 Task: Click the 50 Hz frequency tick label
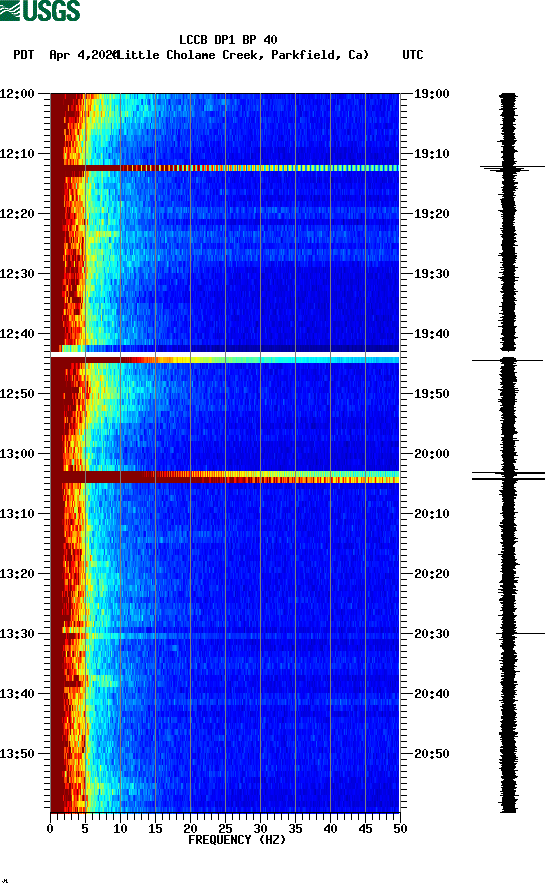point(400,829)
